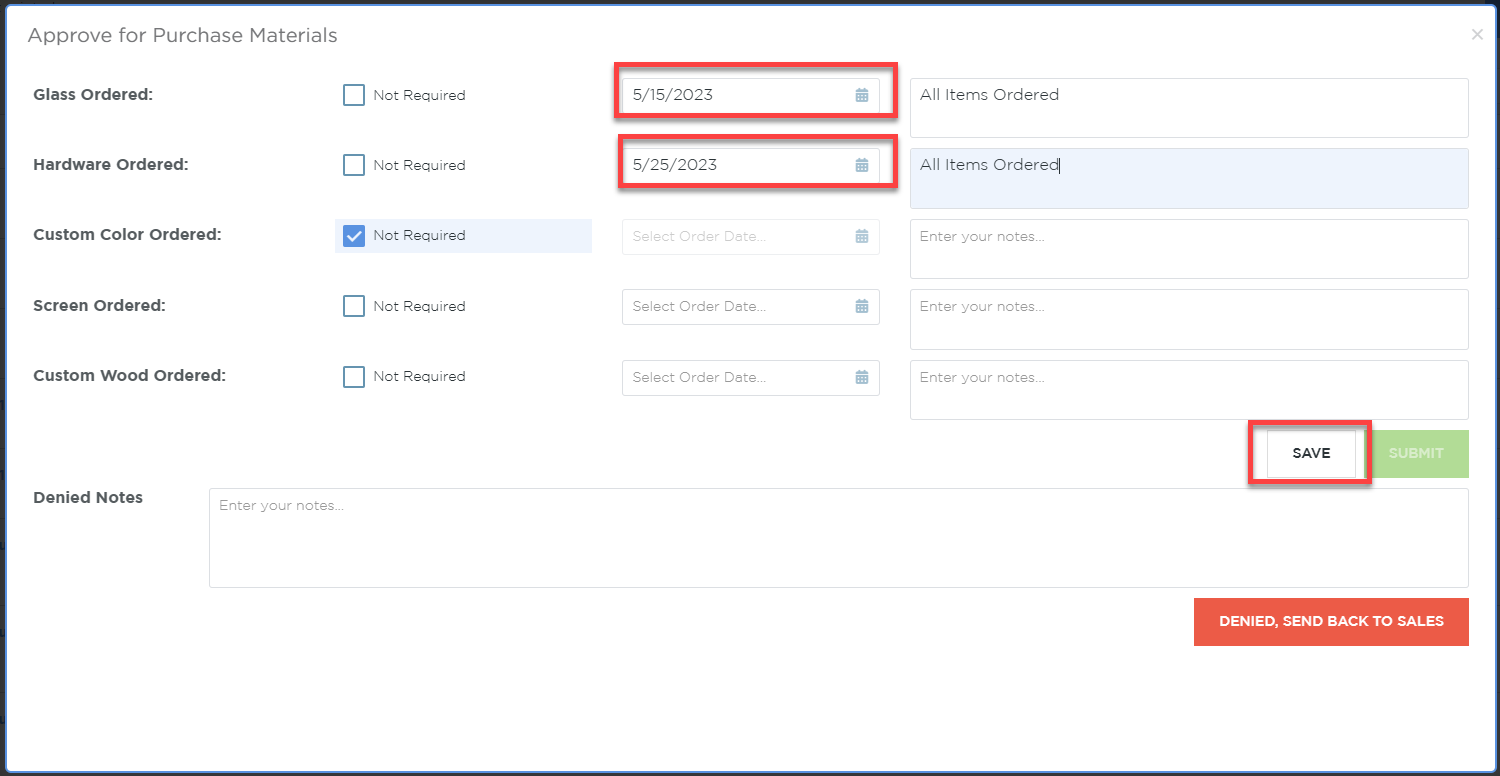Check Not Required for Custom Wood Ordered
Viewport: 1500px width, 776px height.
[354, 377]
